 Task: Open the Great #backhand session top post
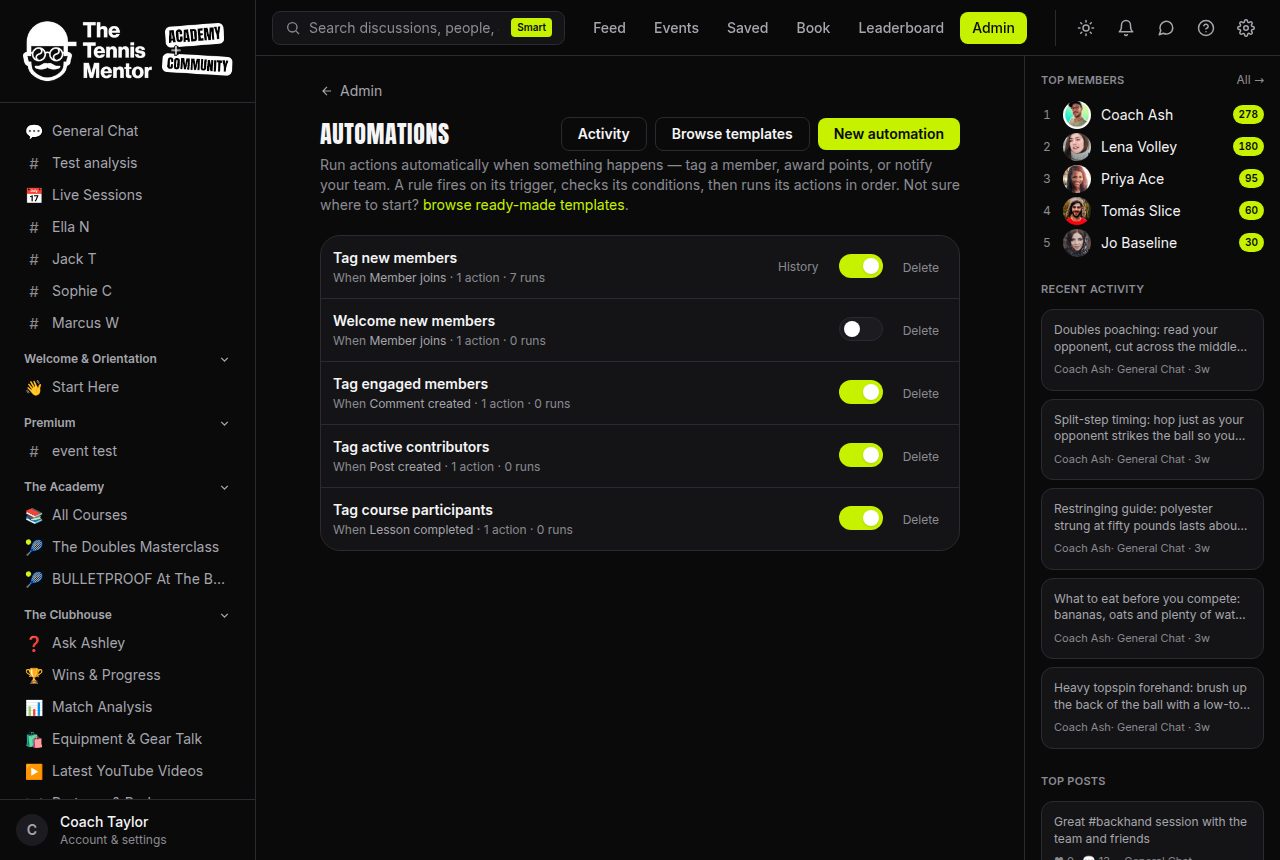[x=1152, y=831]
